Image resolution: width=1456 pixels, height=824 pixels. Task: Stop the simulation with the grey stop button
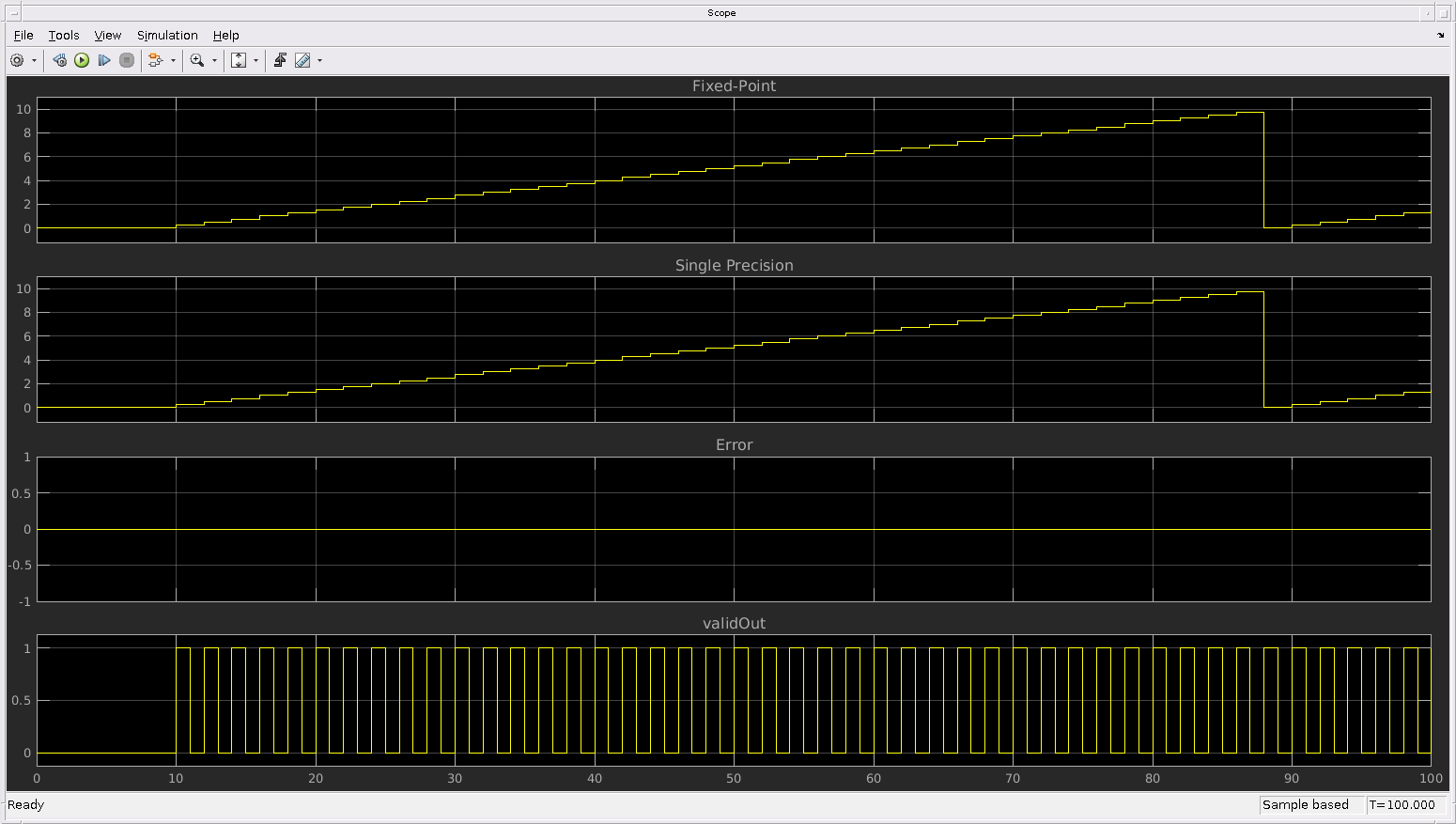[127, 60]
